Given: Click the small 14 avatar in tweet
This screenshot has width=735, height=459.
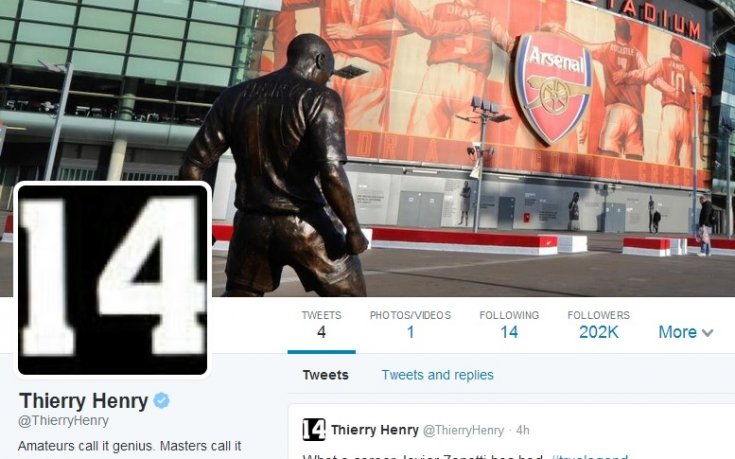Looking at the screenshot, I should click(314, 429).
